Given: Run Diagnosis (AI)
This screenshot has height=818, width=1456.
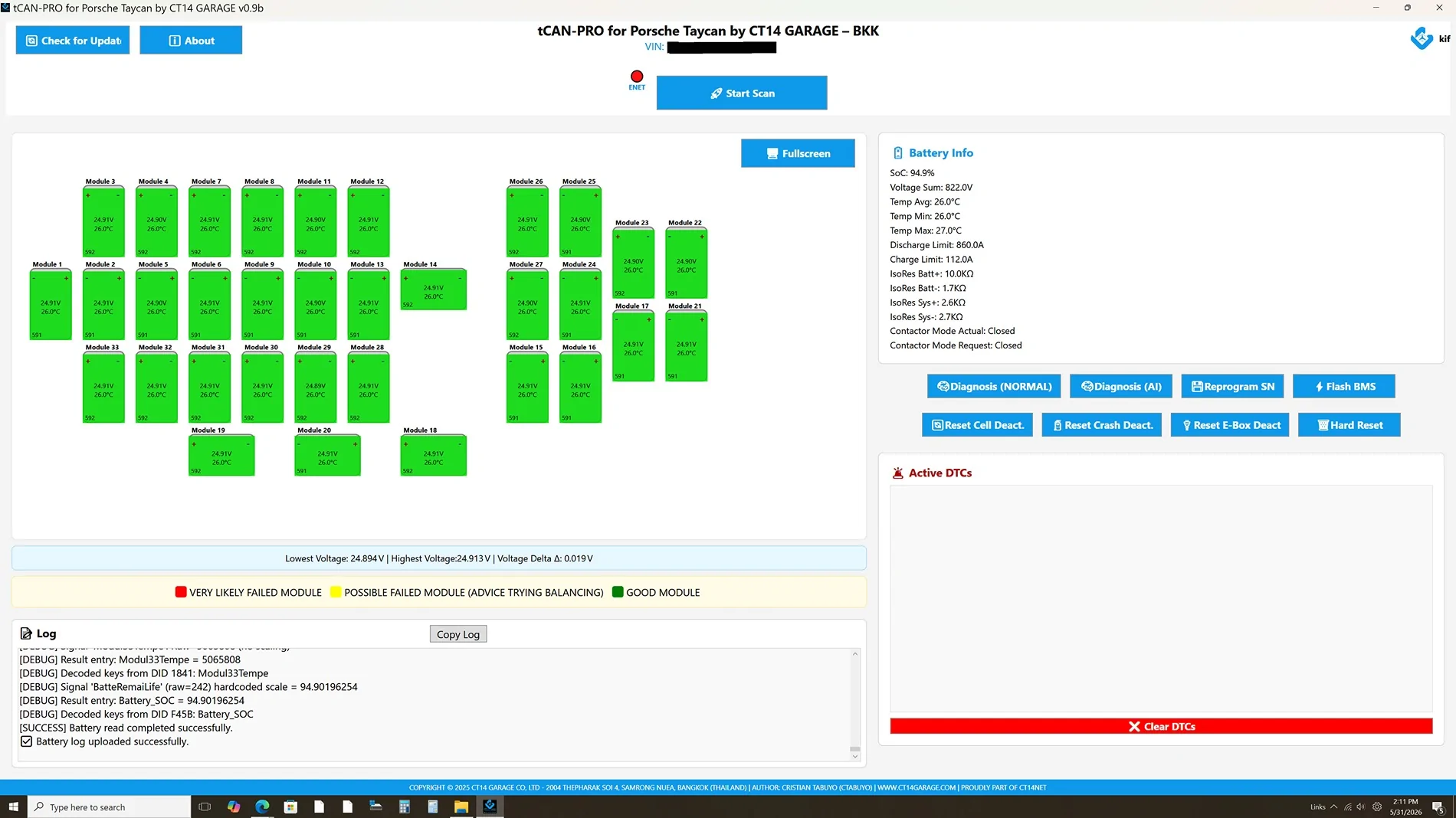Looking at the screenshot, I should coord(1121,387).
